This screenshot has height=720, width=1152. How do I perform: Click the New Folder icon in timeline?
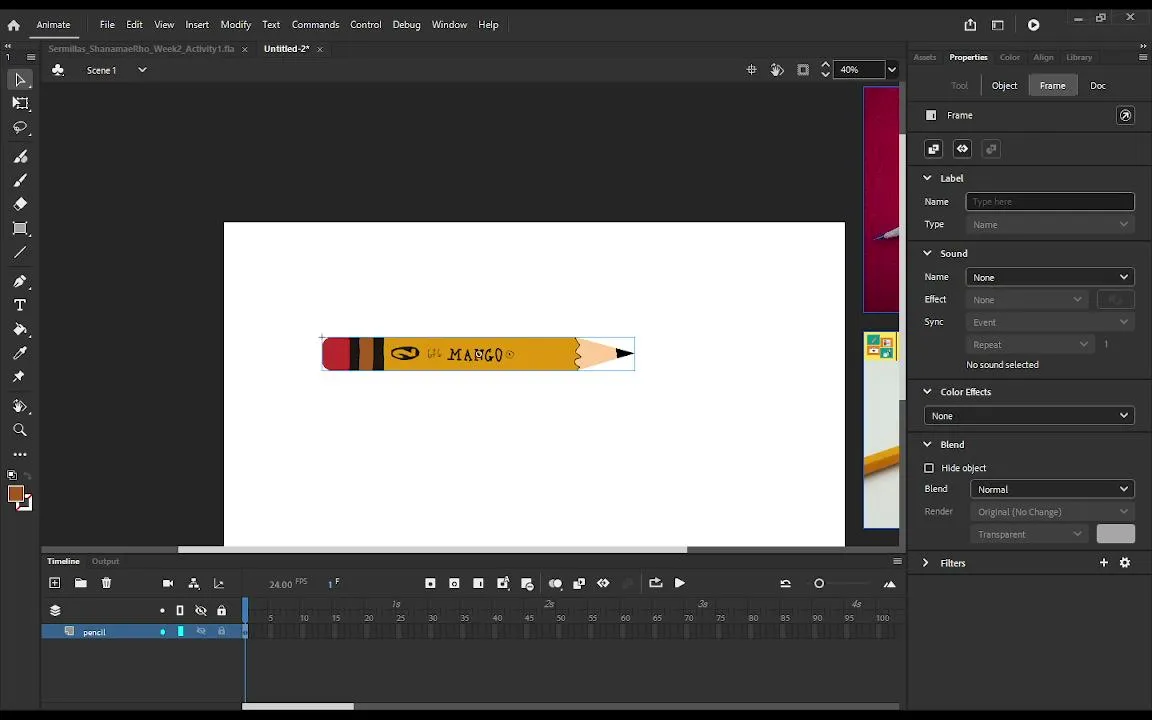(x=81, y=583)
